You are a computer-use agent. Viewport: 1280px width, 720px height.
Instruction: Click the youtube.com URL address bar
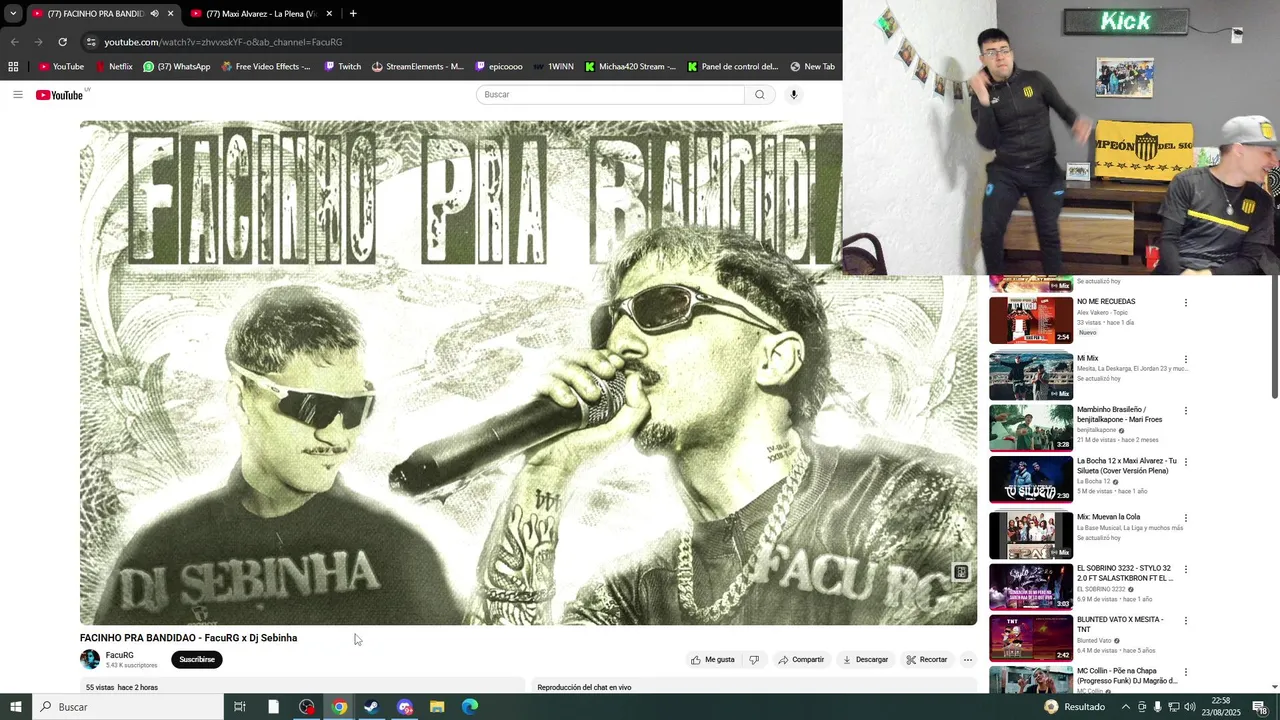[460, 42]
